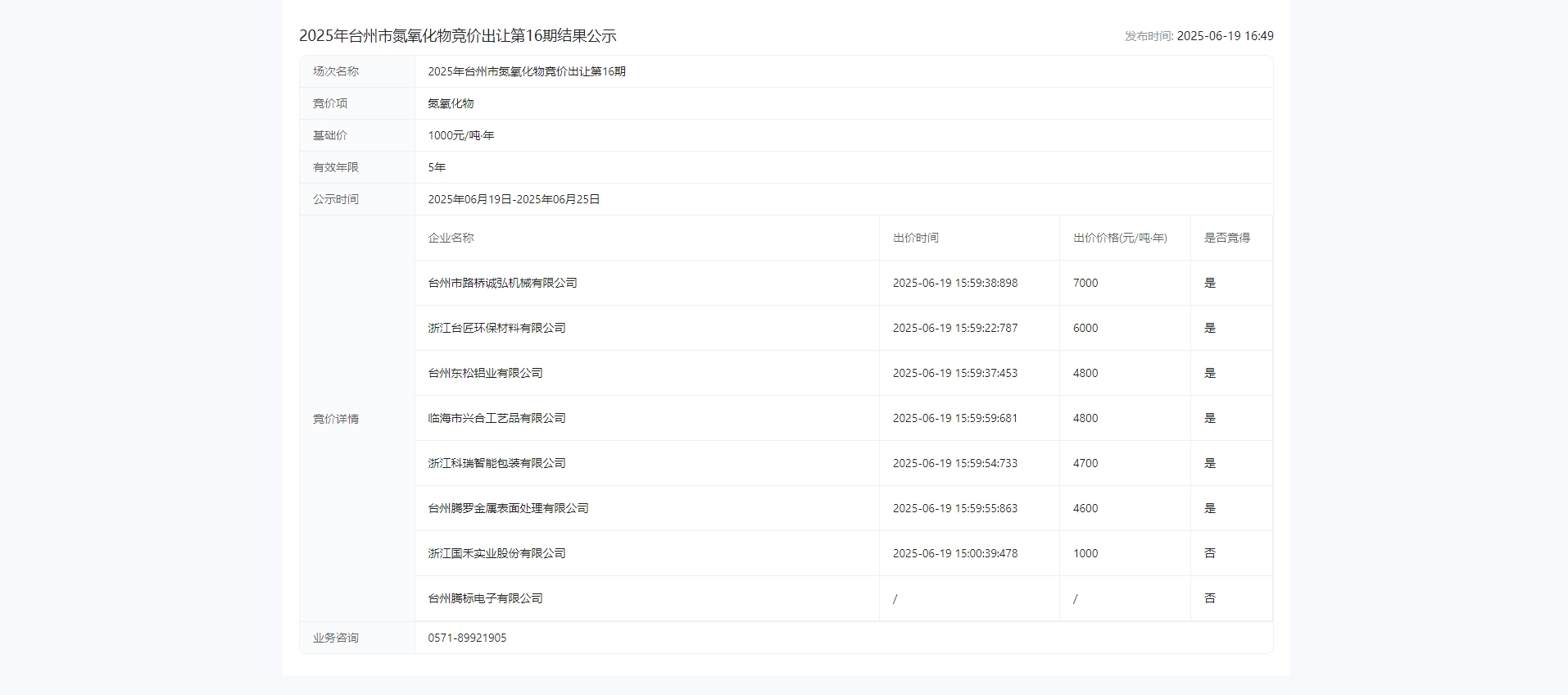Click bid time 2025-06-19 15:59:55:863
Screen dimensions: 1568x695
pyautogui.click(x=955, y=508)
